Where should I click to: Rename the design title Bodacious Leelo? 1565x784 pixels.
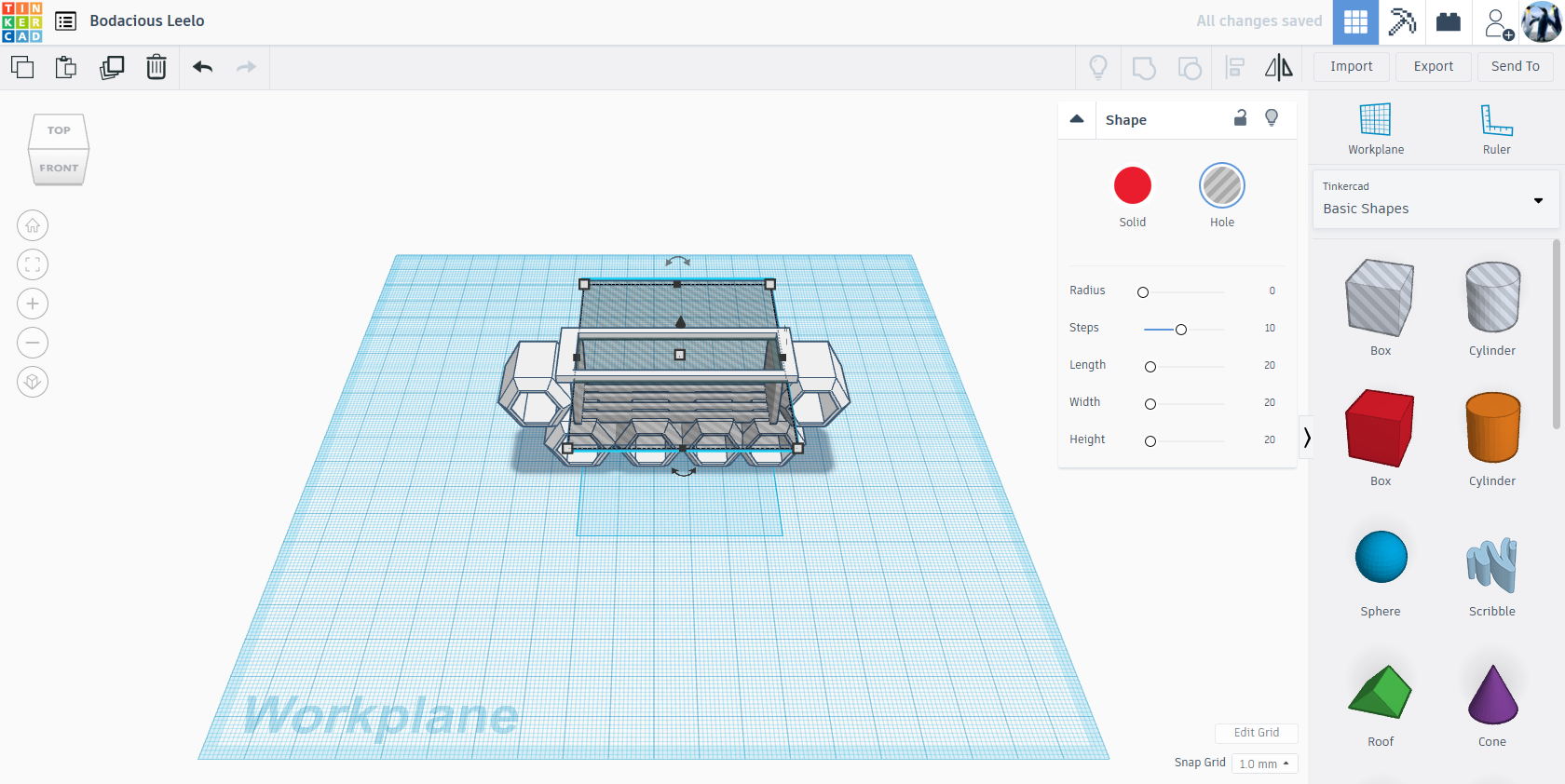tap(147, 21)
